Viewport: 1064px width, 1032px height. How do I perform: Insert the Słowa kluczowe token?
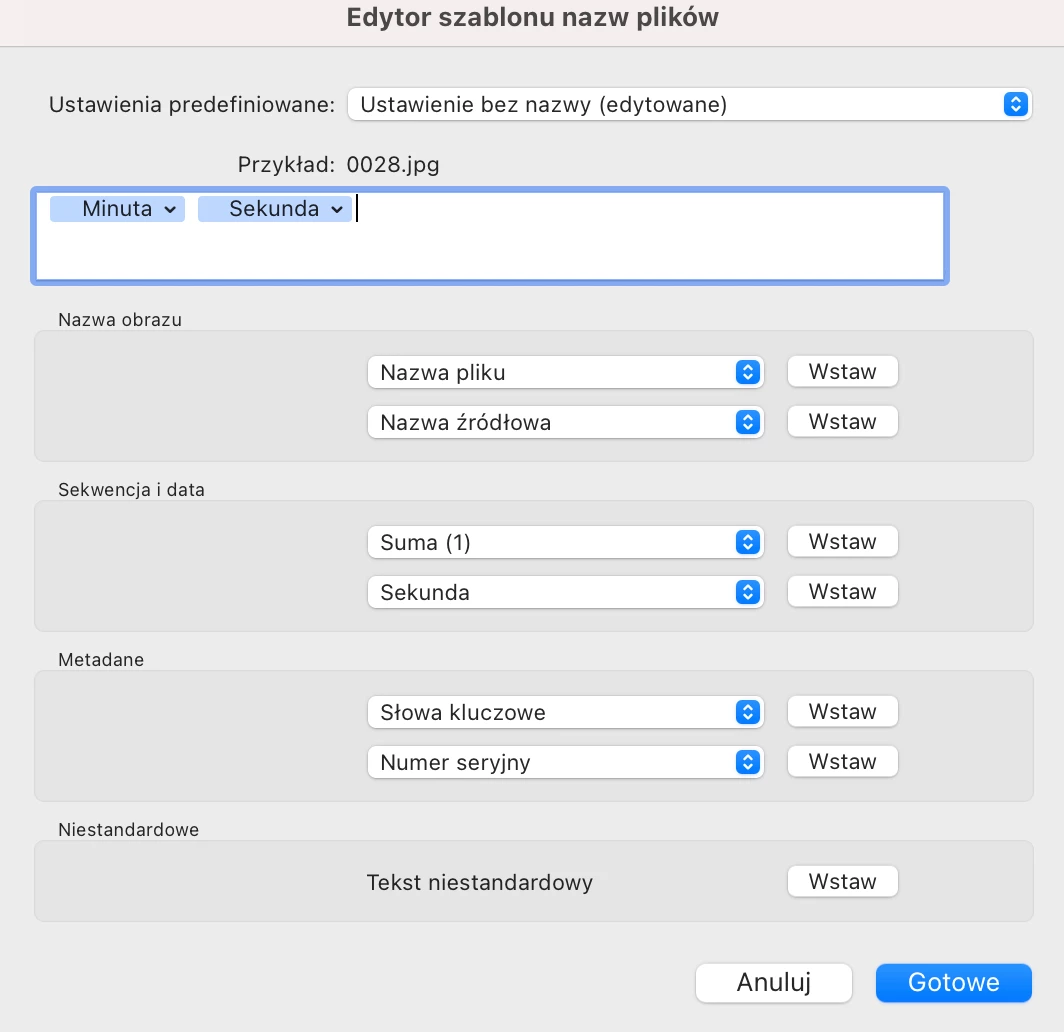[x=842, y=712]
